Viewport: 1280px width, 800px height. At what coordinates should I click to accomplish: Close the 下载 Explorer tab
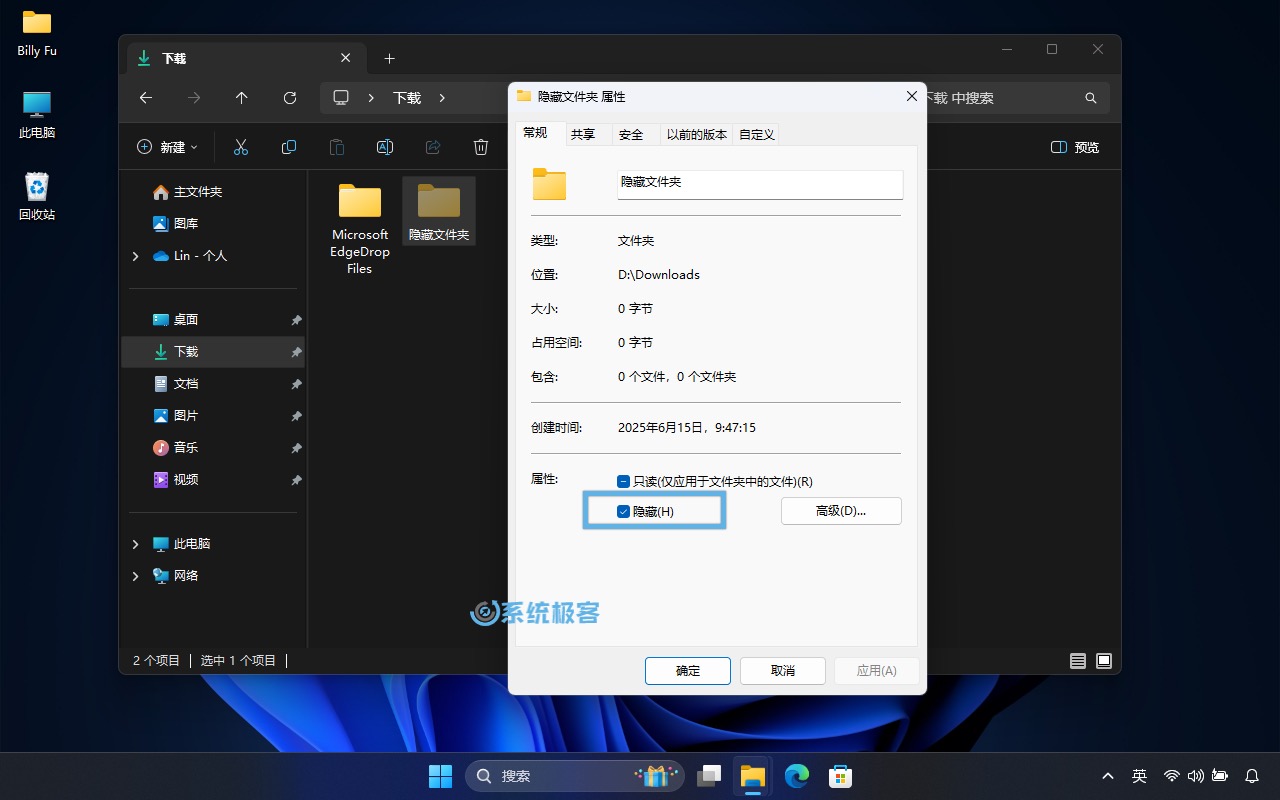[x=345, y=58]
